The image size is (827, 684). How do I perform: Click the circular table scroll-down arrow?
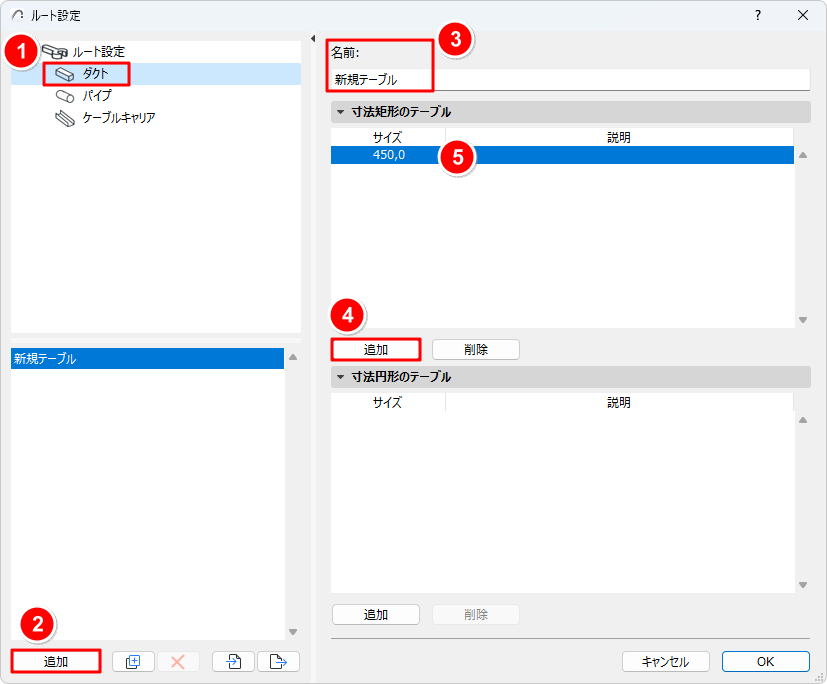(803, 584)
